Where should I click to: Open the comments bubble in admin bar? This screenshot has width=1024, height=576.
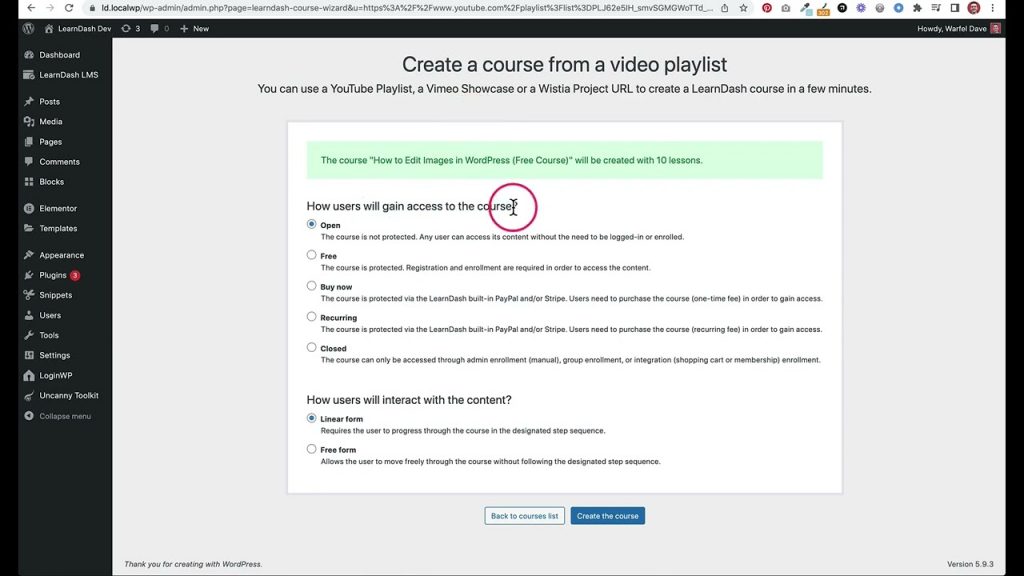158,29
